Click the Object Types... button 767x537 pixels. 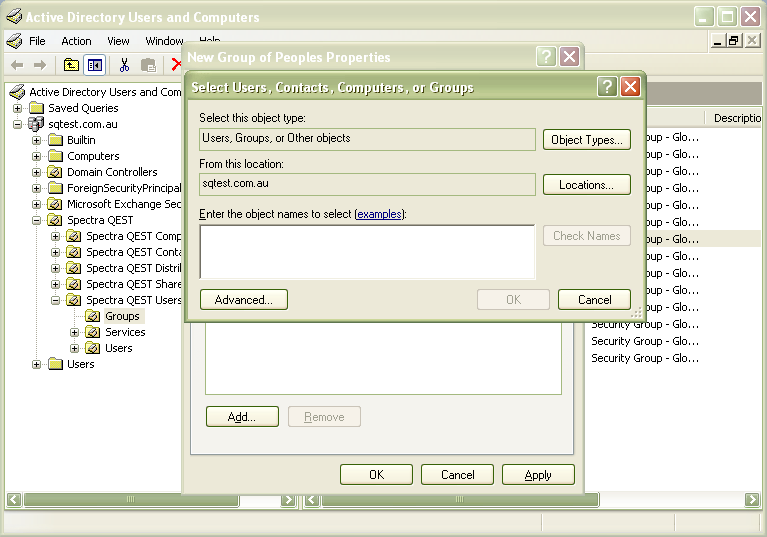click(x=586, y=140)
